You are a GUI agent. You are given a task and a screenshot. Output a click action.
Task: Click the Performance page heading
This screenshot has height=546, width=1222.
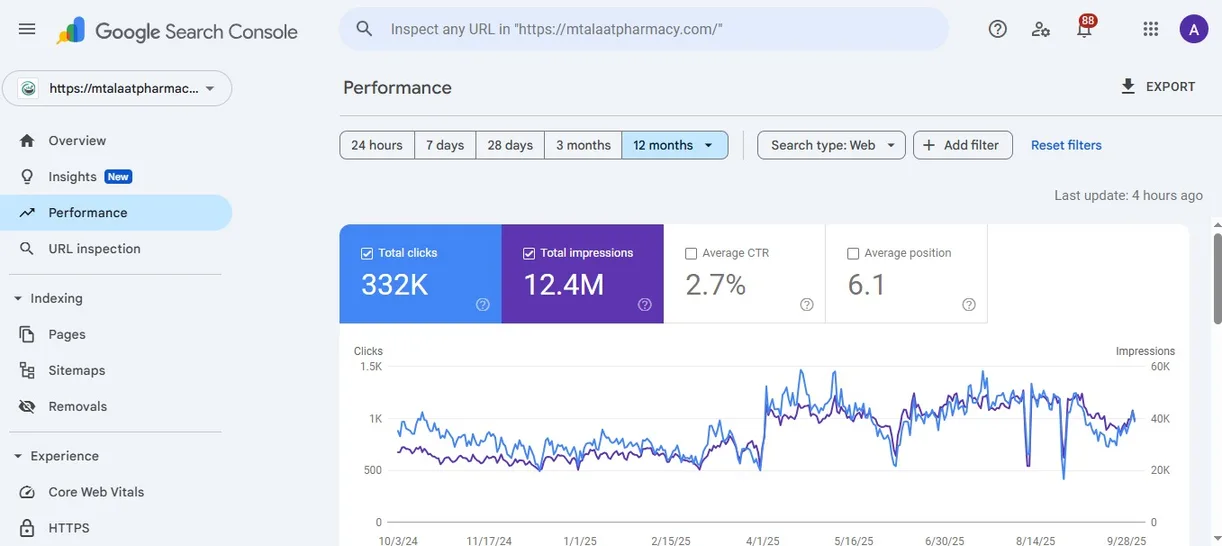click(x=397, y=87)
